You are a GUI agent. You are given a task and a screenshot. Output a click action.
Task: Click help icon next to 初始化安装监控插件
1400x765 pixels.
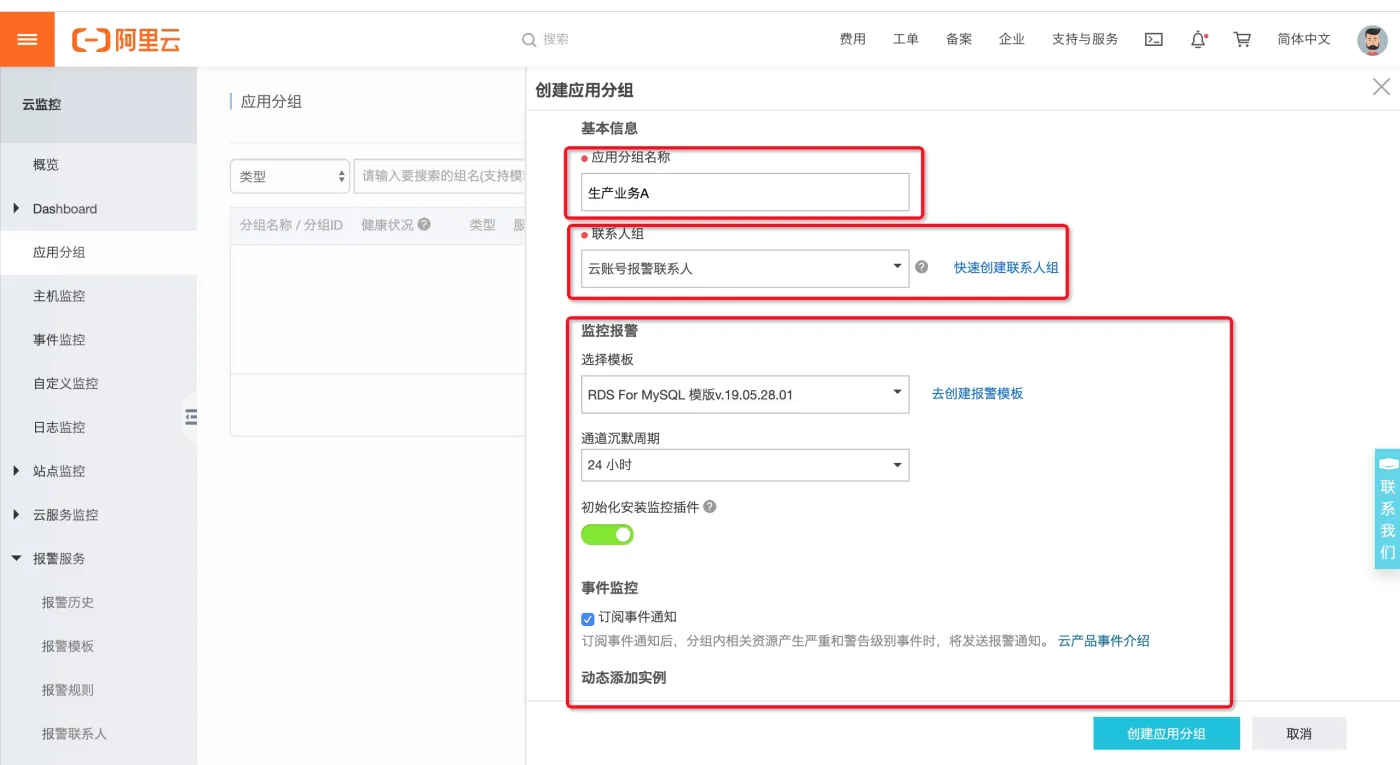710,507
